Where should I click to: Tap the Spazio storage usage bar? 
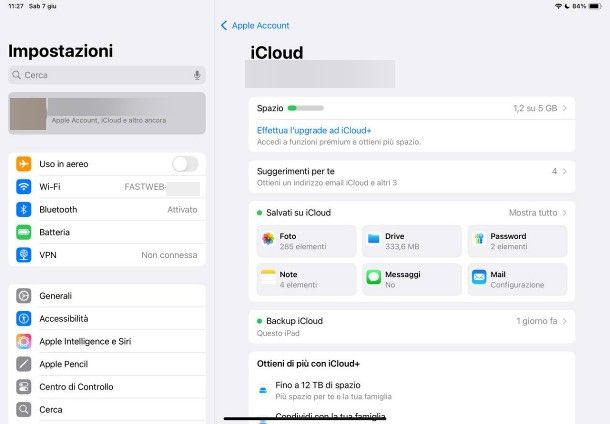(x=305, y=108)
